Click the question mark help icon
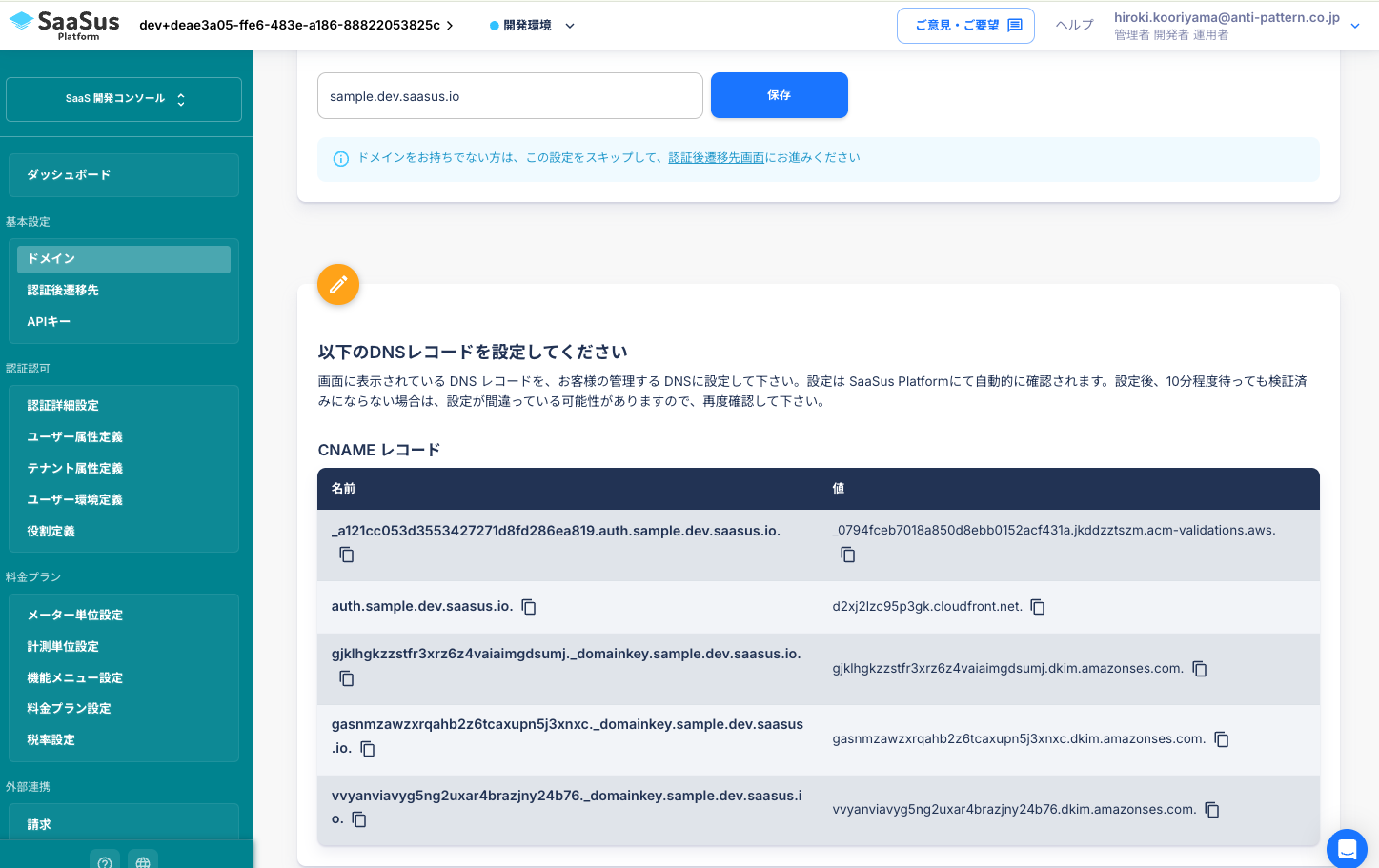The height and width of the screenshot is (868, 1379). click(x=105, y=860)
